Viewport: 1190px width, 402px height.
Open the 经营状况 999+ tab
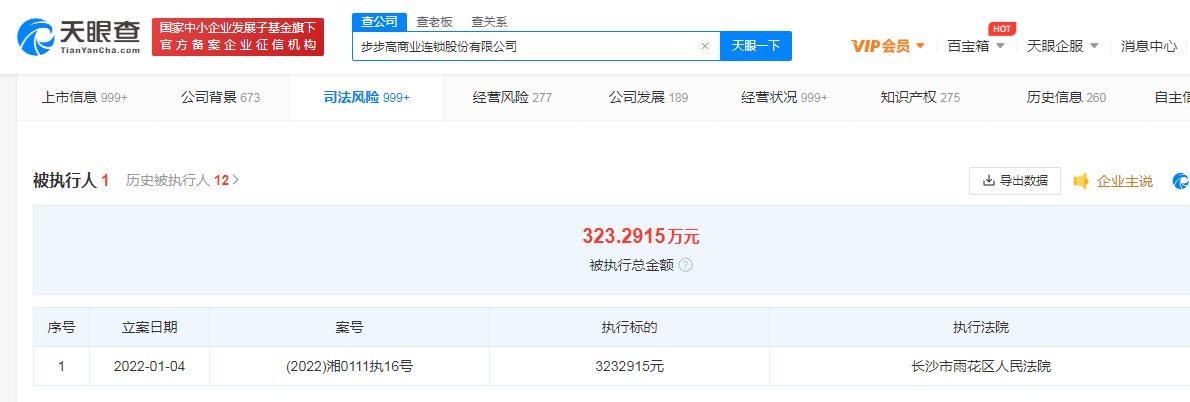pos(785,97)
